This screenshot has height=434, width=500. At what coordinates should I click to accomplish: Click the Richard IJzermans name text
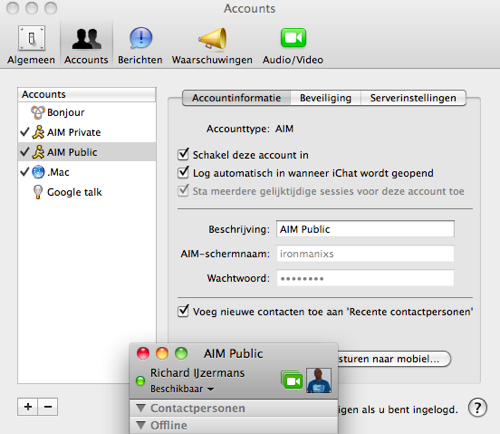(197, 373)
